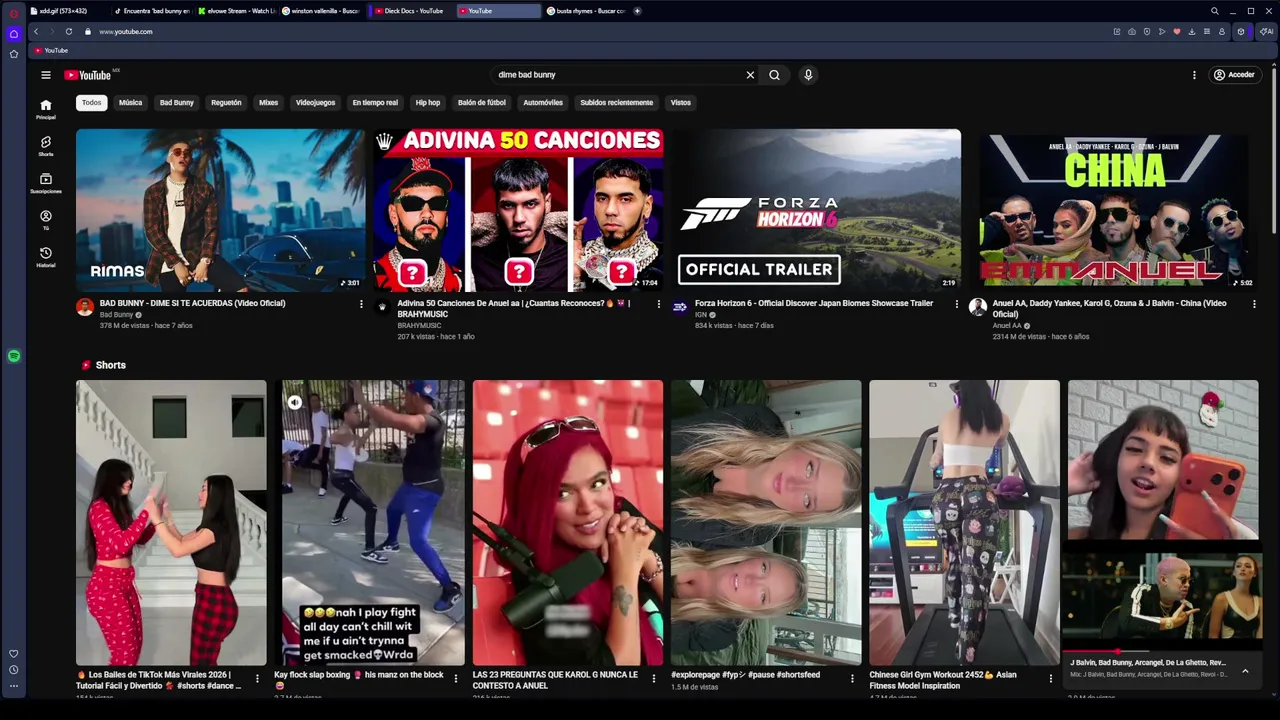Open the browser downloads icon
Viewport: 1280px width, 720px height.
click(1192, 32)
